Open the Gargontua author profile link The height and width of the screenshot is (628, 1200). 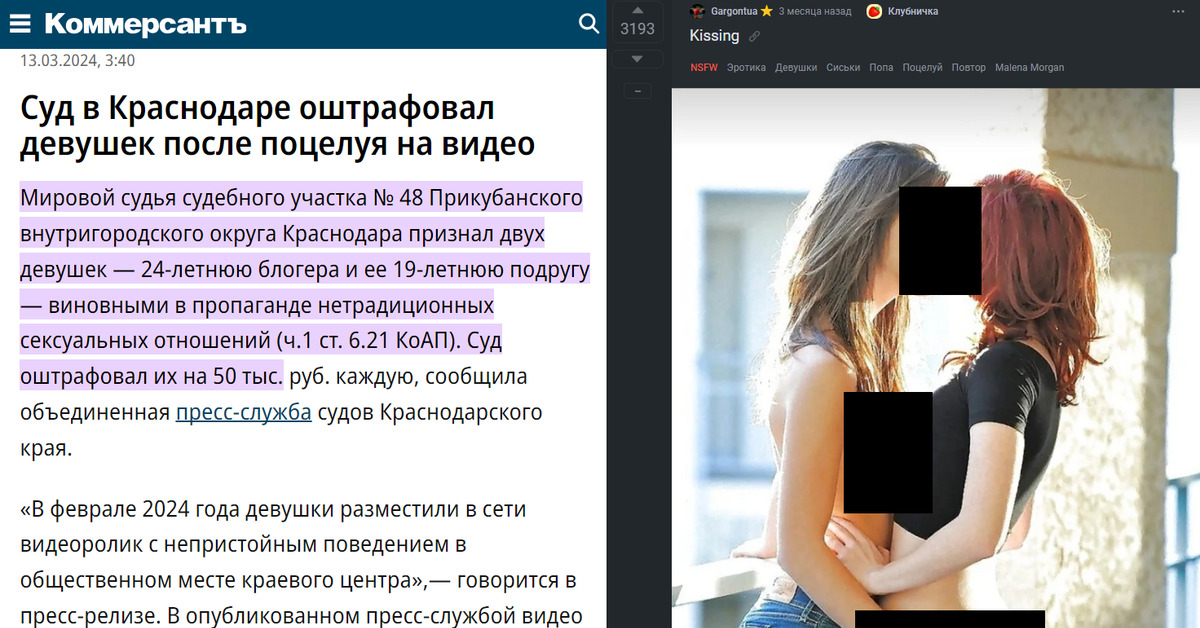pos(733,11)
